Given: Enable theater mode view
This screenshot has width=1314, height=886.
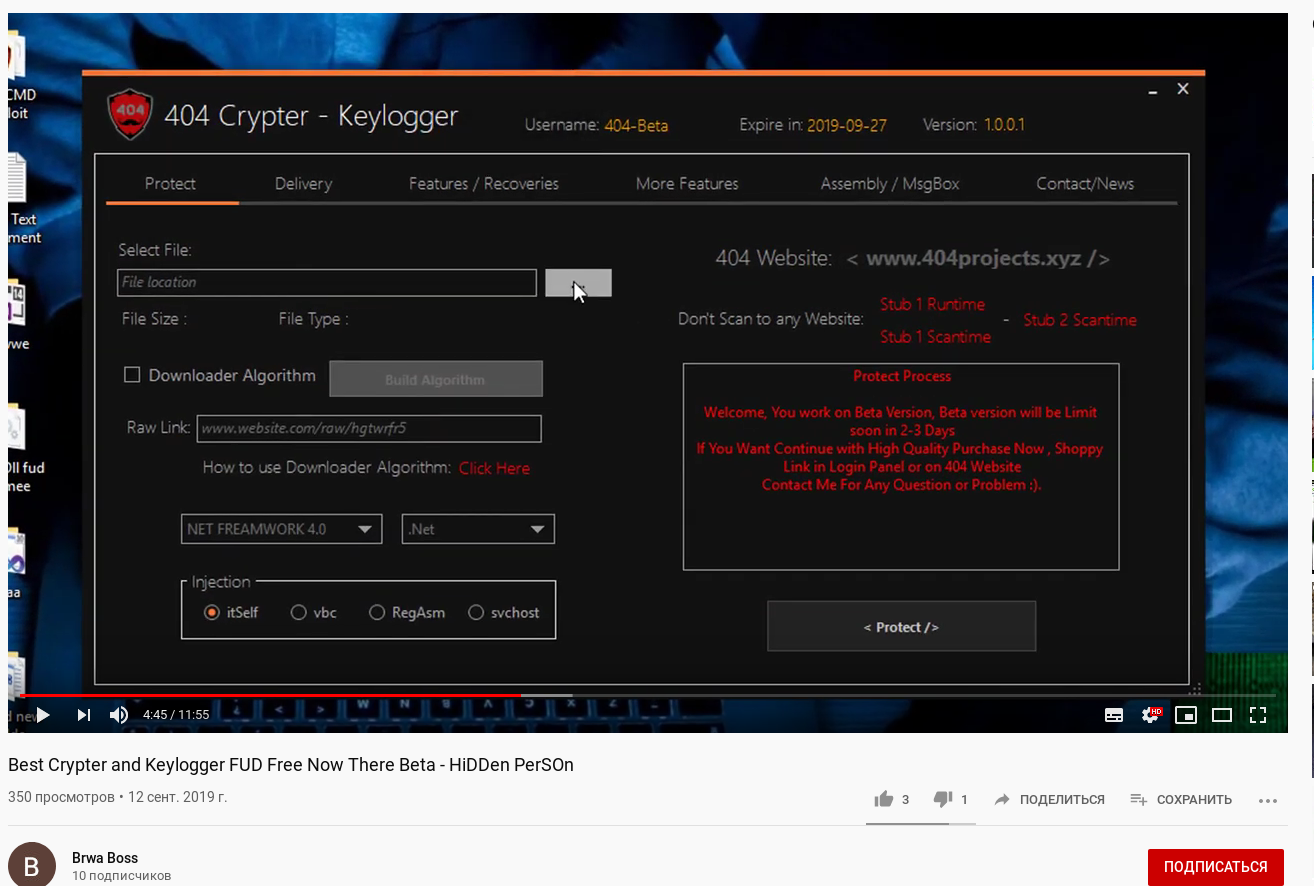Looking at the screenshot, I should tap(1221, 714).
